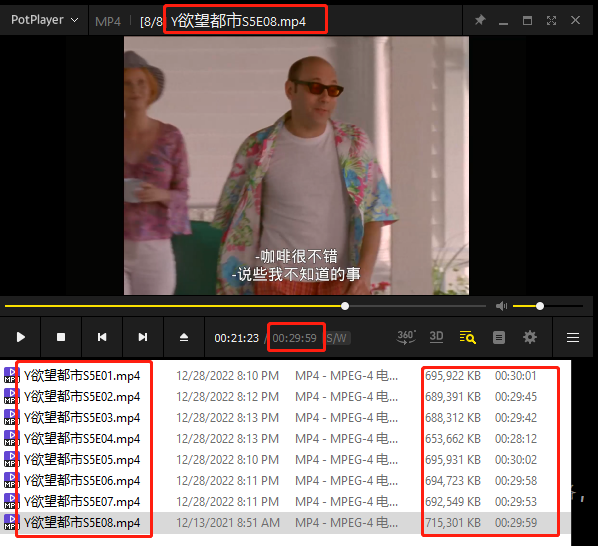Image resolution: width=598 pixels, height=546 pixels.
Task: Click the MP4 format label in title bar
Action: click(108, 21)
